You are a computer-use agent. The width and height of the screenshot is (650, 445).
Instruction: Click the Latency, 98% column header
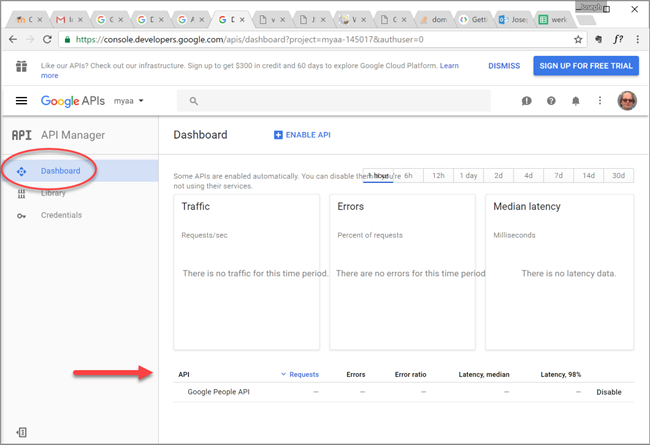560,374
